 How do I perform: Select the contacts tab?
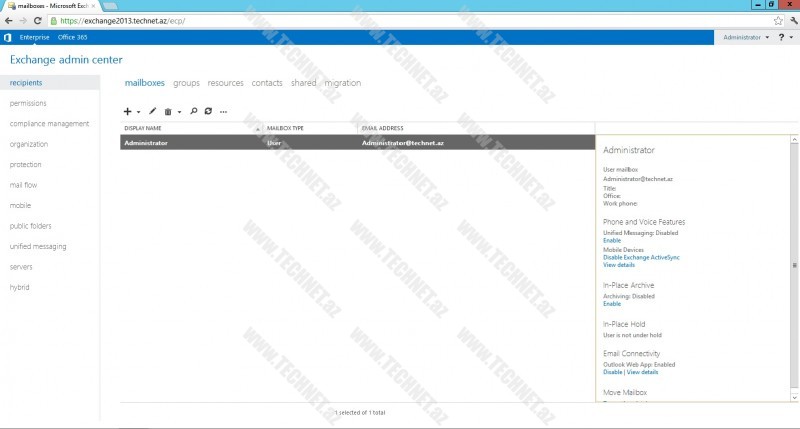point(267,83)
